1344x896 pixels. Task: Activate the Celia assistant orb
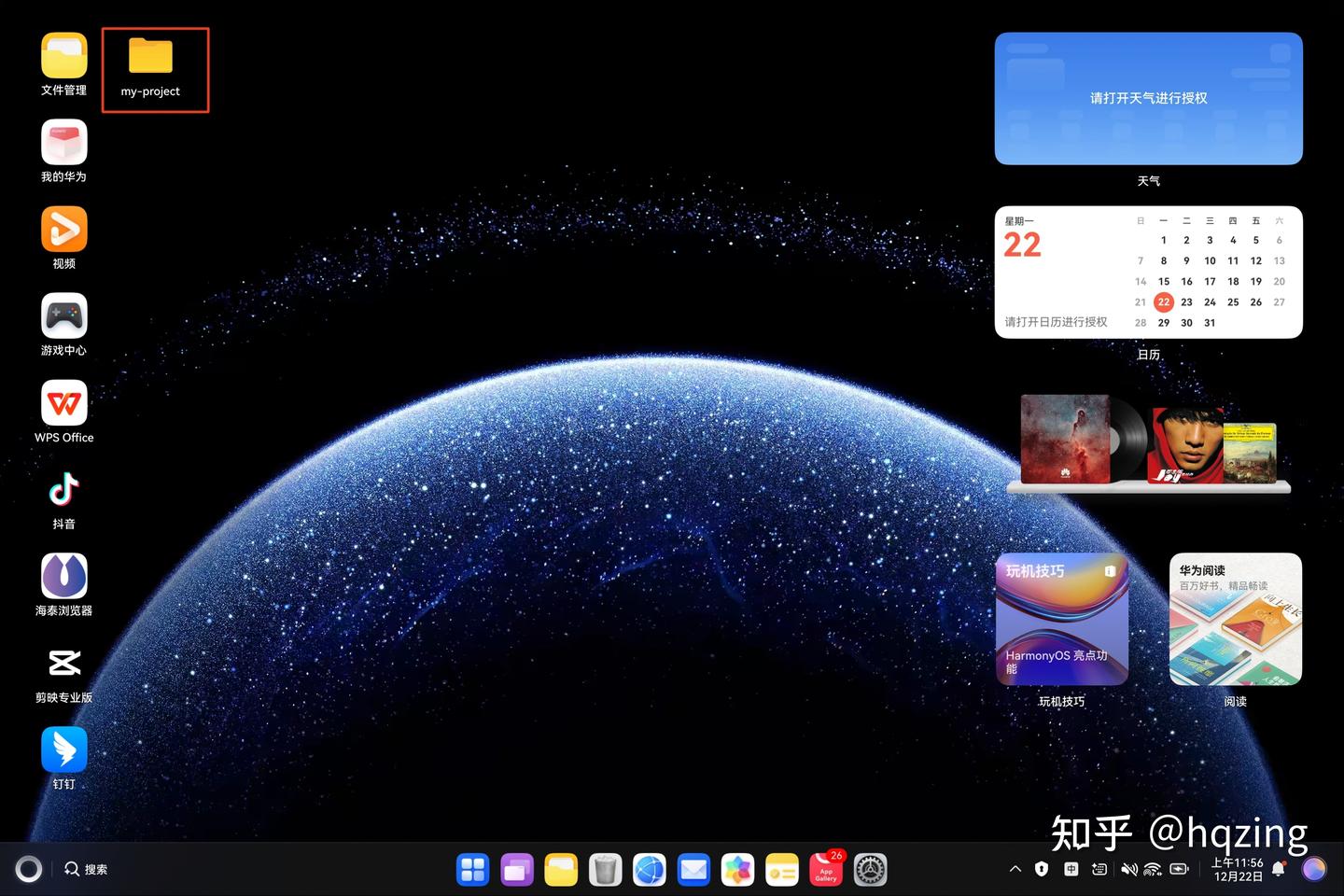click(29, 869)
